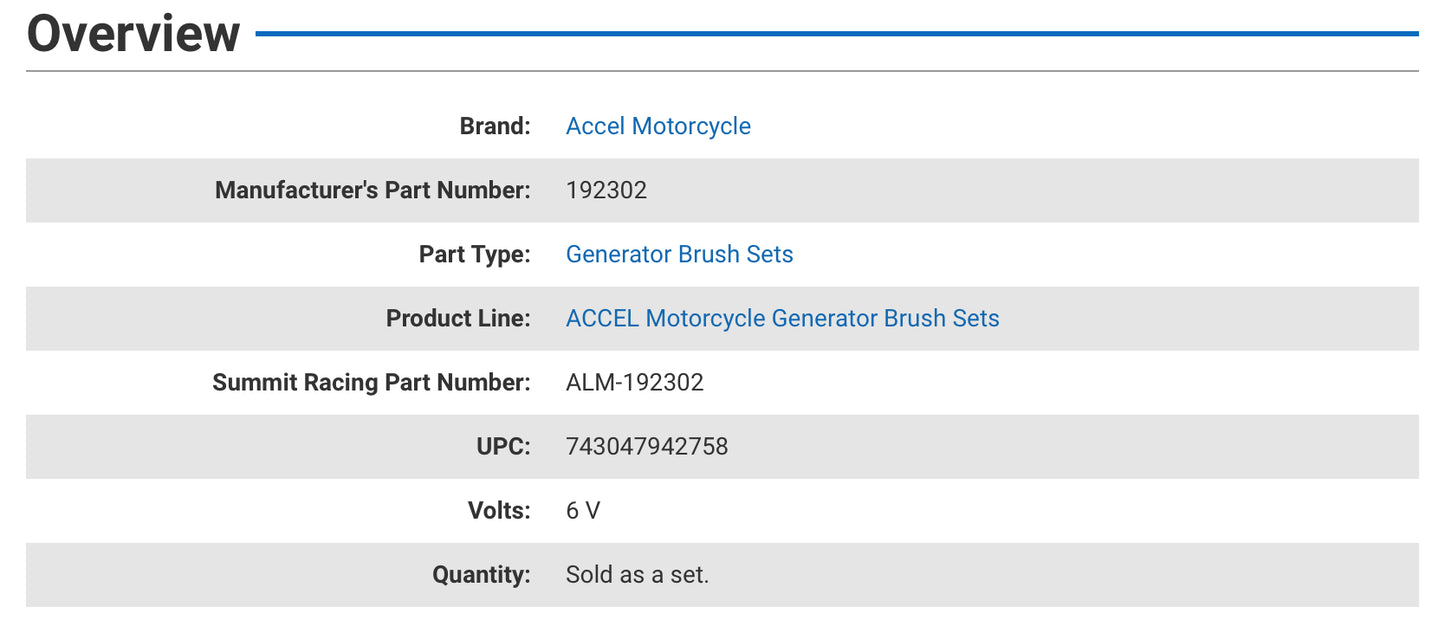Select the ALM-192302 part number text
This screenshot has width=1445, height=639.
(x=635, y=382)
